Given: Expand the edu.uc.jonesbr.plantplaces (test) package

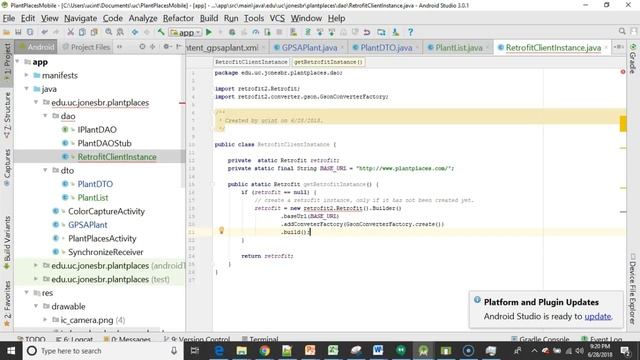Looking at the screenshot, I should tap(36, 279).
